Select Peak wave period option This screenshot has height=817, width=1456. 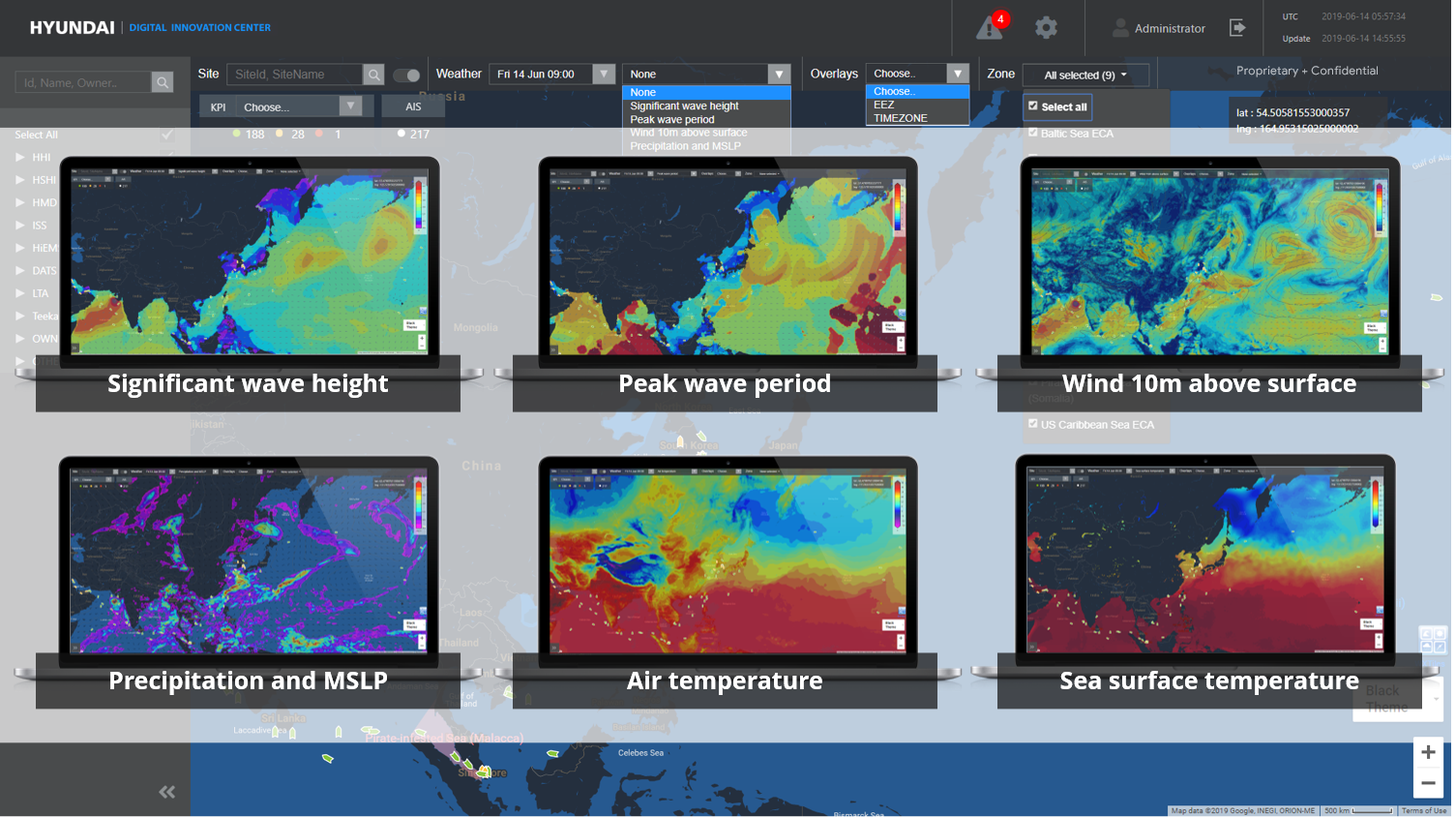706,120
